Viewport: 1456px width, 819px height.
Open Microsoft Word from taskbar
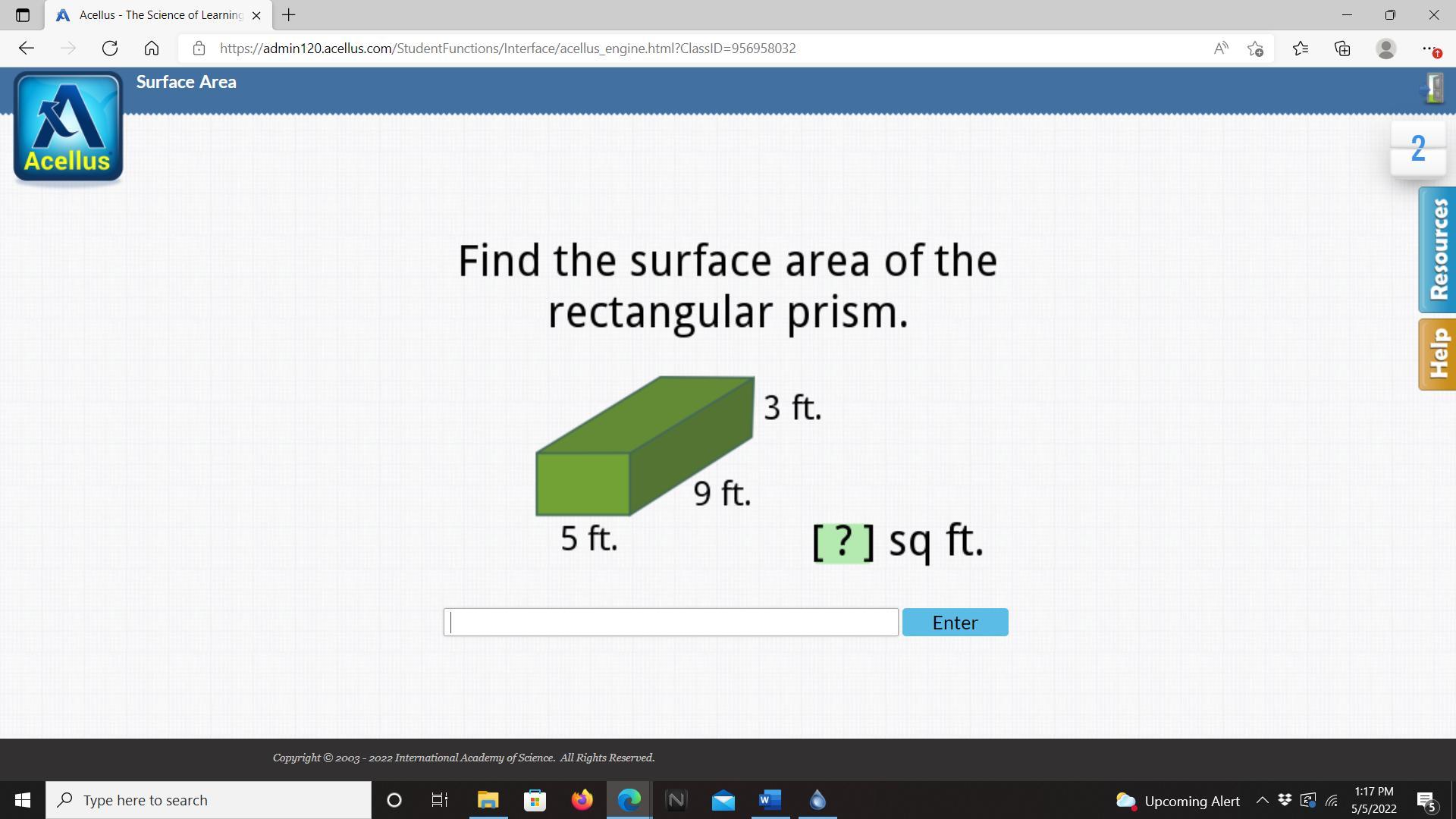pyautogui.click(x=770, y=800)
